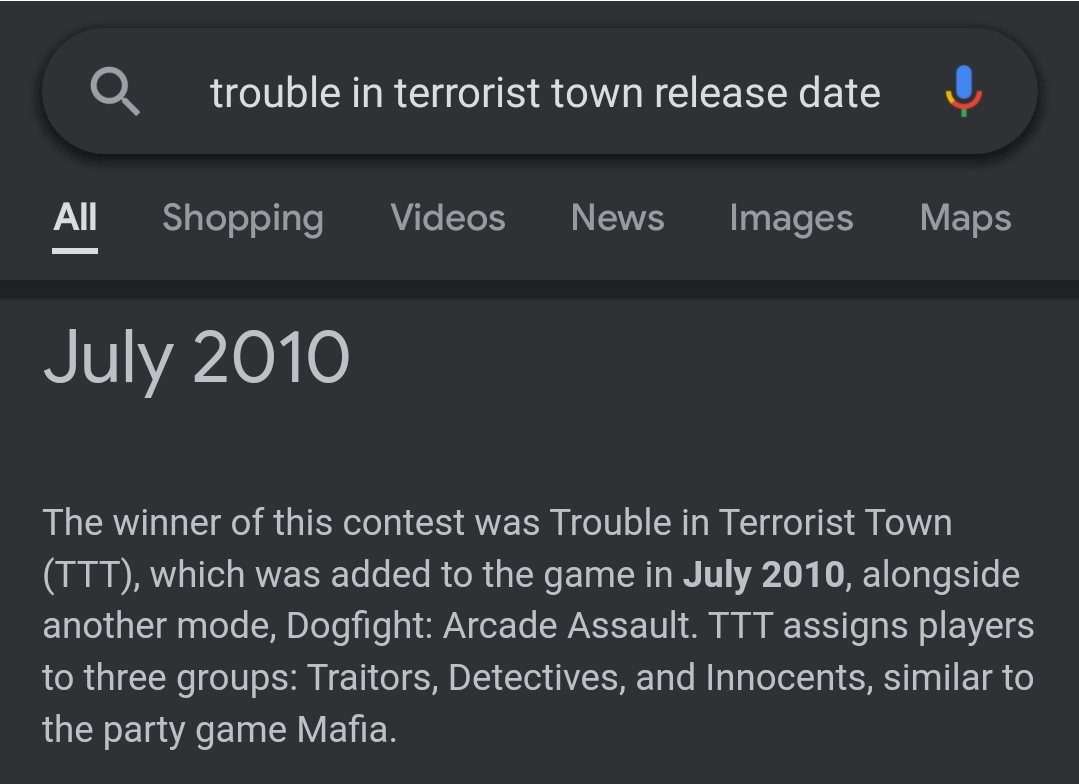Start voice search with the microphone icon
This screenshot has width=1079, height=784.
pos(963,92)
